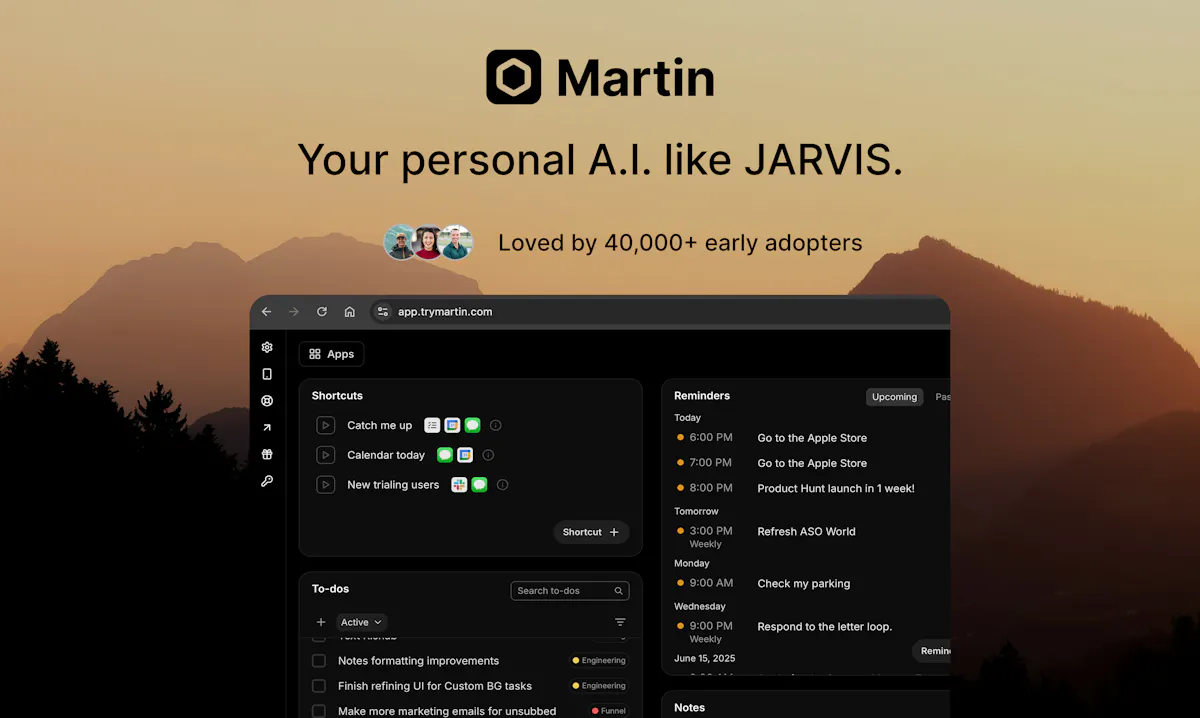Viewport: 1200px width, 718px height.
Task: Click the Catch me up shortcut label
Action: 379,425
